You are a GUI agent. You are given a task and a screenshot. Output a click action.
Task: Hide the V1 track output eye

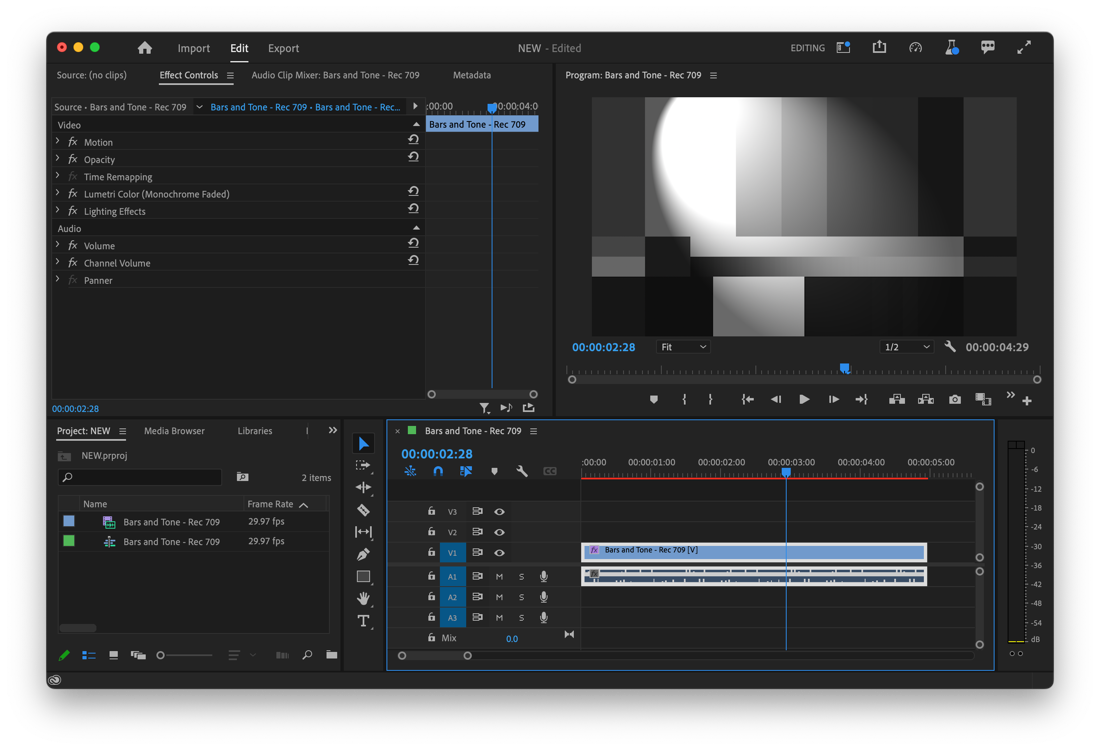[499, 551]
